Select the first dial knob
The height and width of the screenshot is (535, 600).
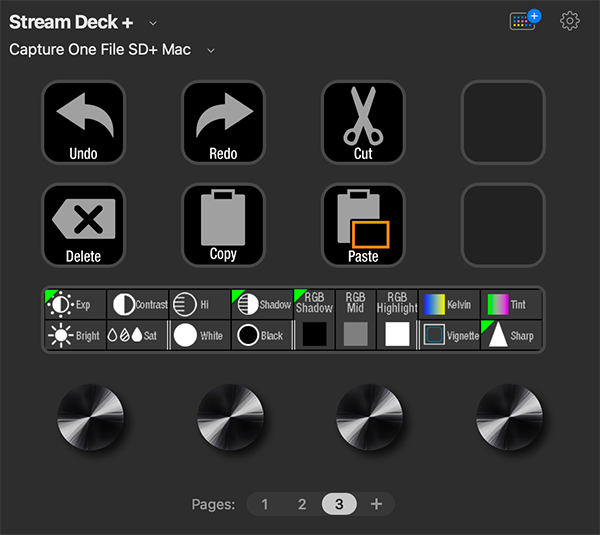(x=91, y=417)
